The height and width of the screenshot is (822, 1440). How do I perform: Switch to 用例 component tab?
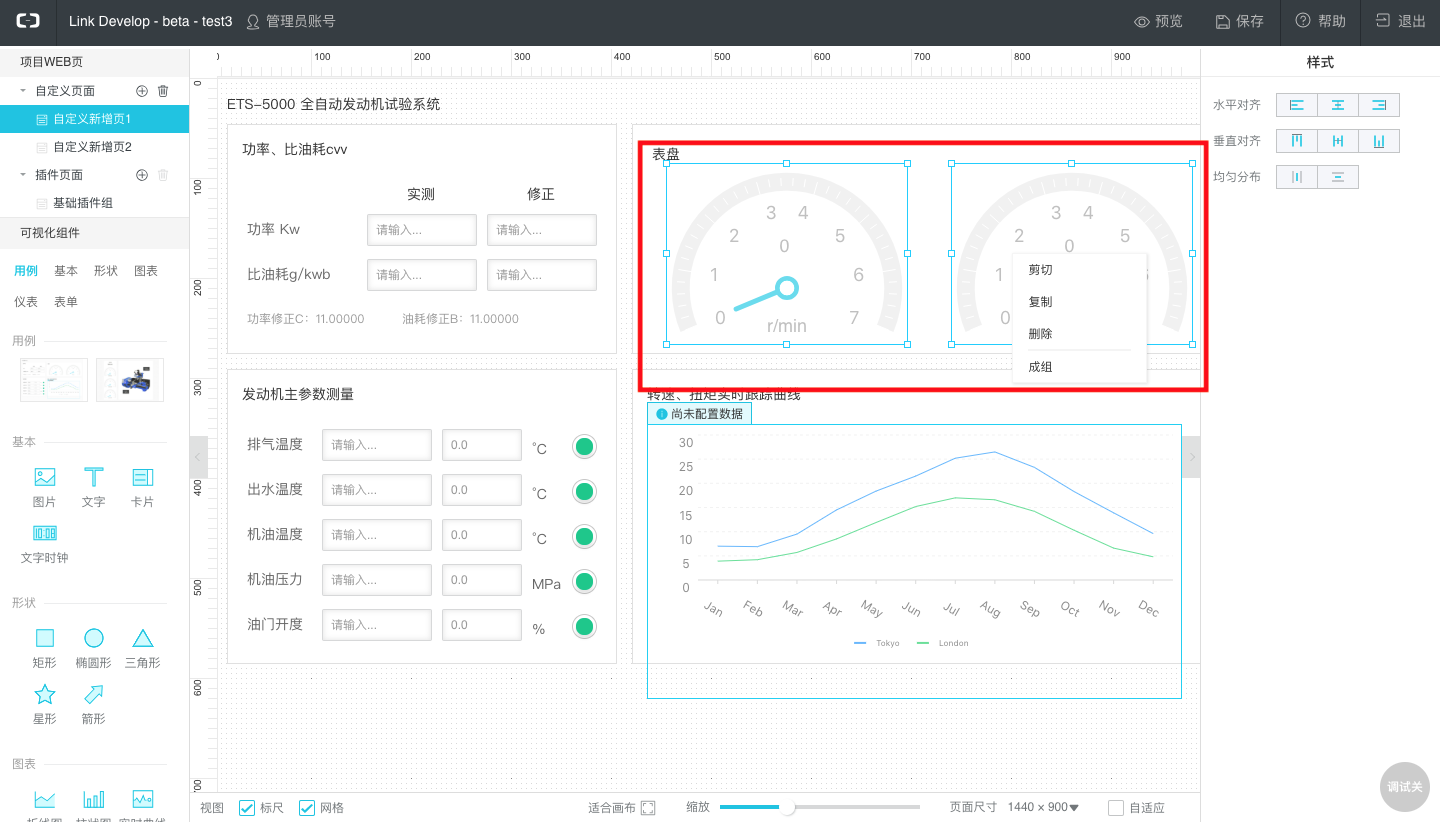(26, 271)
